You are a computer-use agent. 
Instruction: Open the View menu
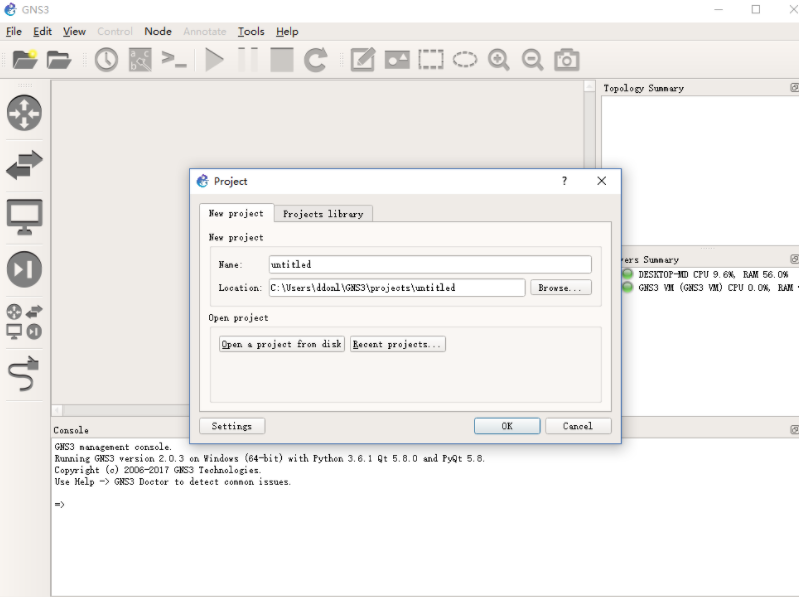click(x=74, y=32)
